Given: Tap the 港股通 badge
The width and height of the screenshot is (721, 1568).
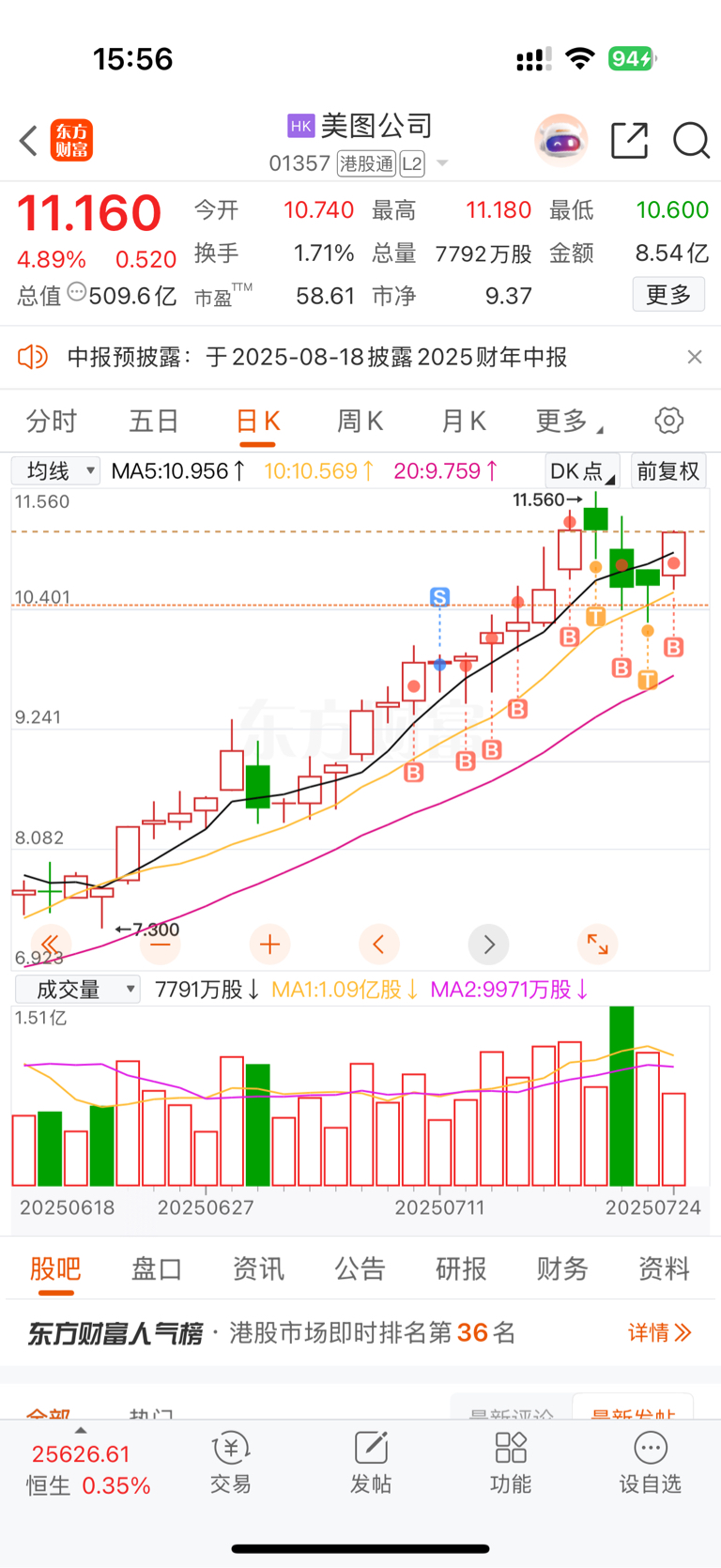Looking at the screenshot, I should pos(367,164).
